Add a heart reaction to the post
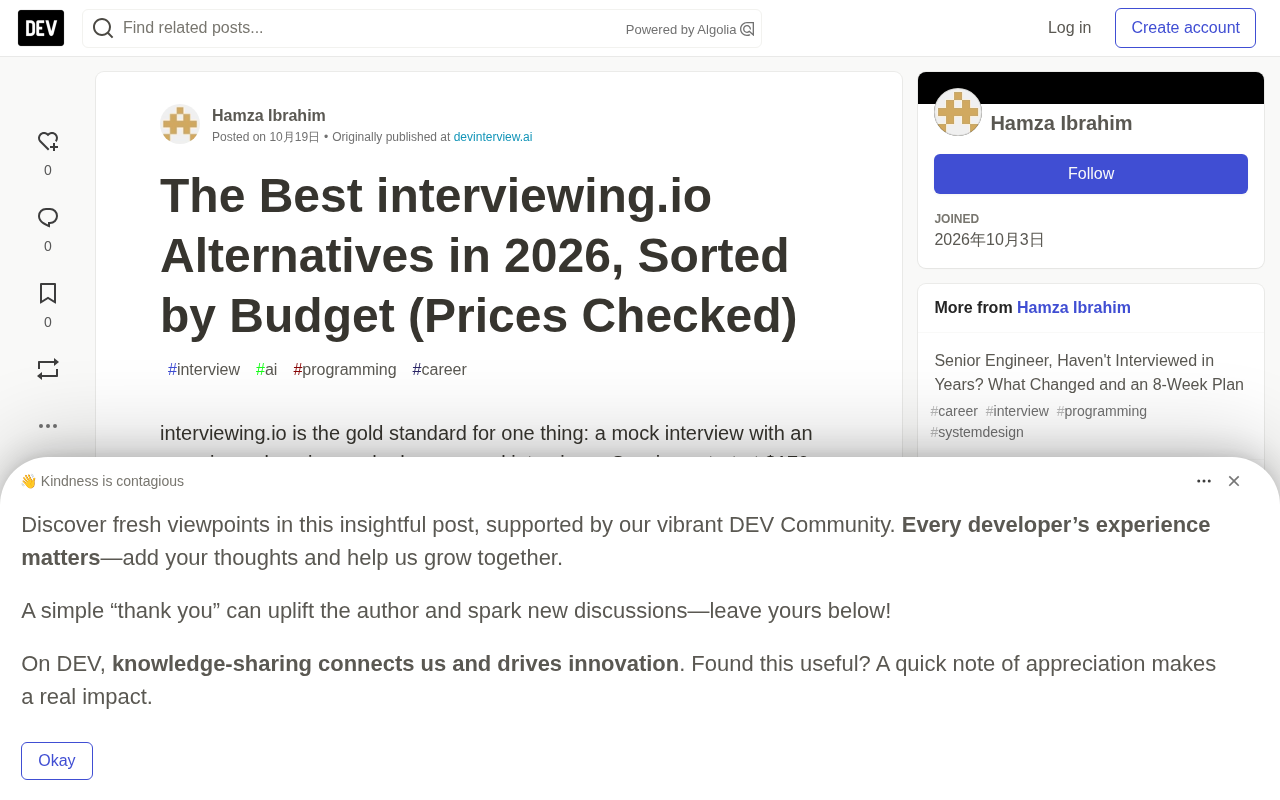Viewport: 1280px width, 800px height. click(x=48, y=142)
